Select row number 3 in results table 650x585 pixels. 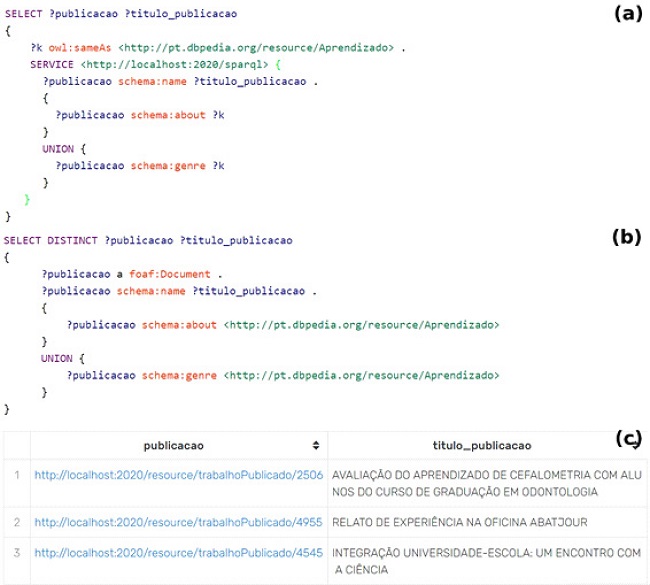[16, 552]
